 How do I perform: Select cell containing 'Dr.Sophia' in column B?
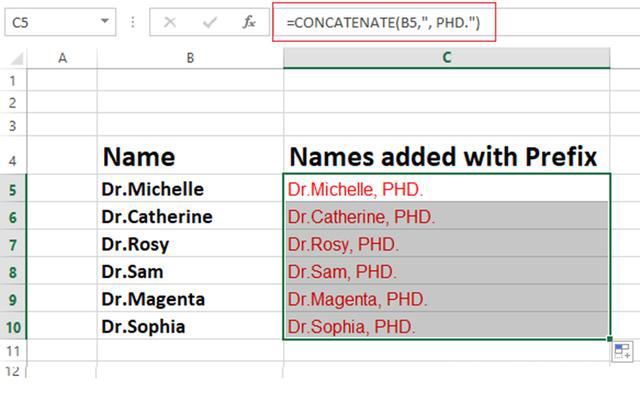pos(190,326)
